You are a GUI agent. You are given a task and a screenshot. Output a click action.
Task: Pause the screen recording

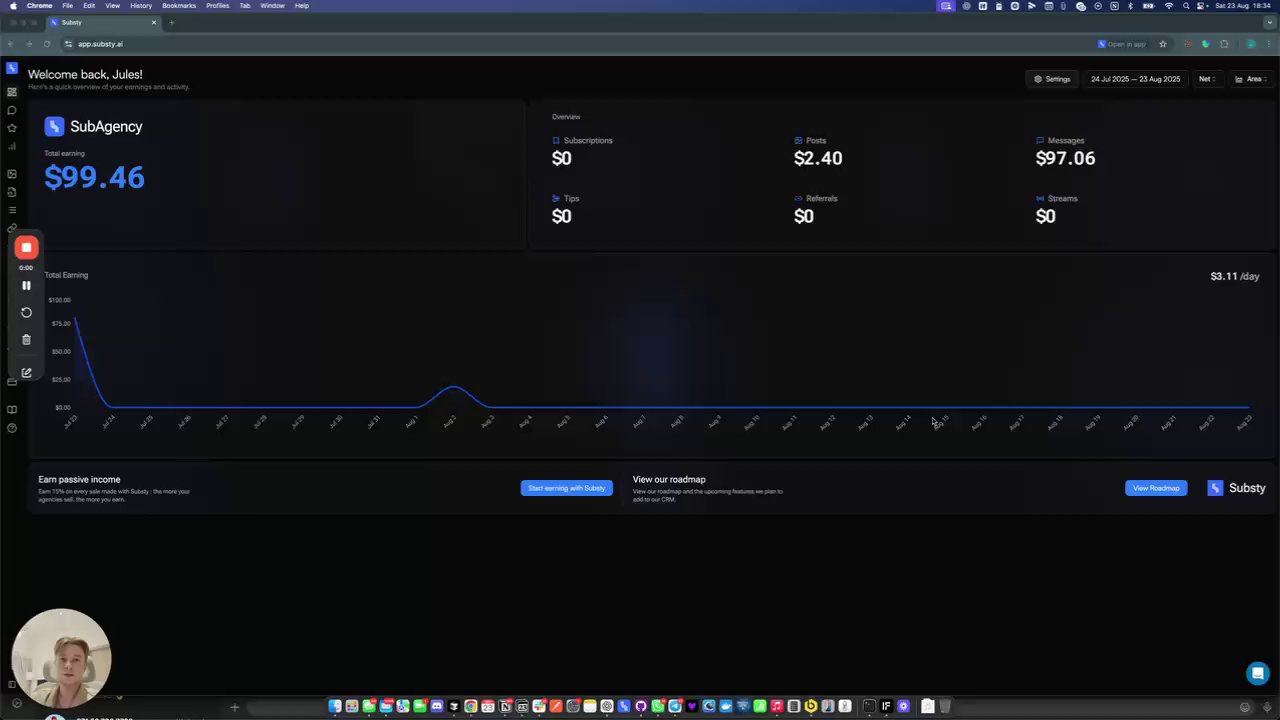coord(27,285)
